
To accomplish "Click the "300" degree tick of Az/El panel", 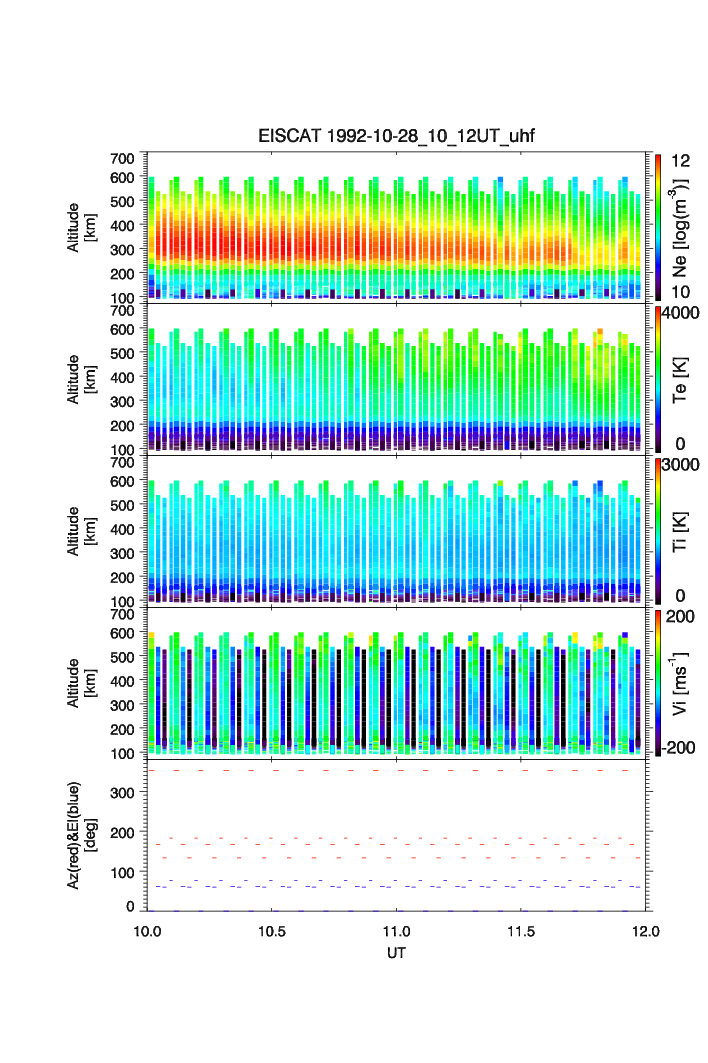I will coord(122,793).
